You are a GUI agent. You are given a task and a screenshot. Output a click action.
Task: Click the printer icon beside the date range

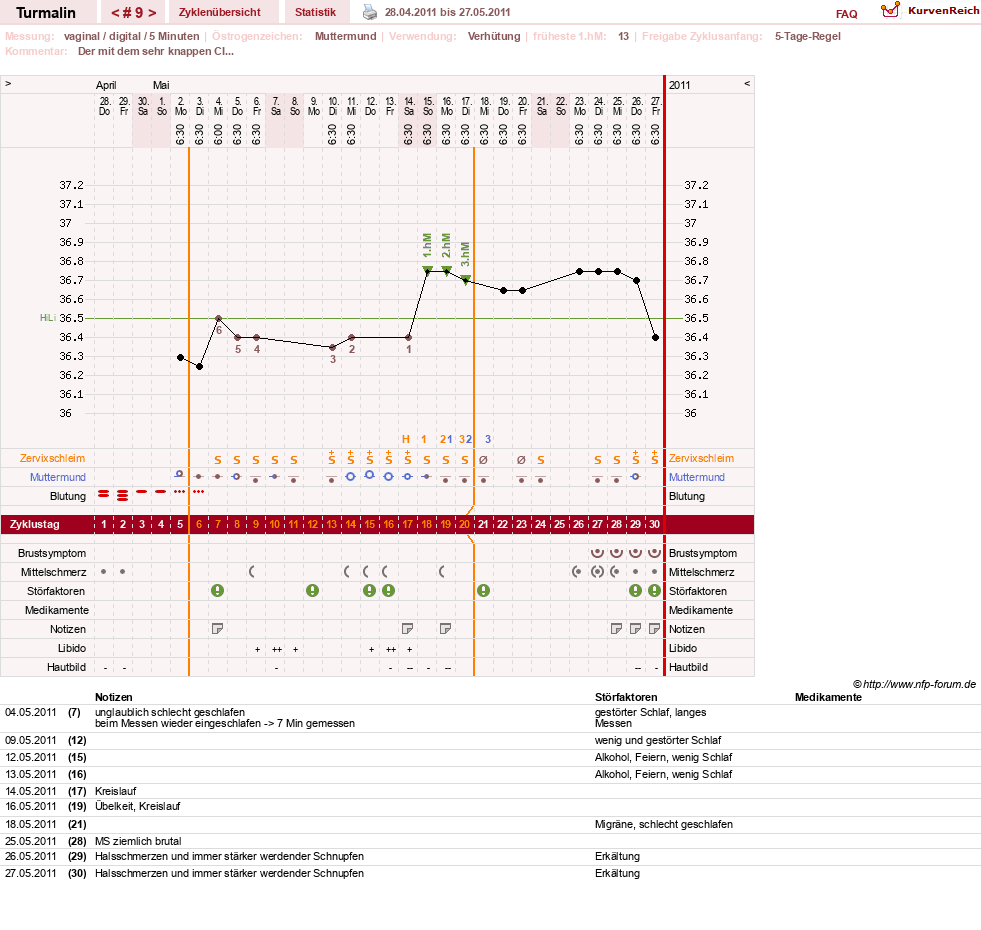(370, 13)
